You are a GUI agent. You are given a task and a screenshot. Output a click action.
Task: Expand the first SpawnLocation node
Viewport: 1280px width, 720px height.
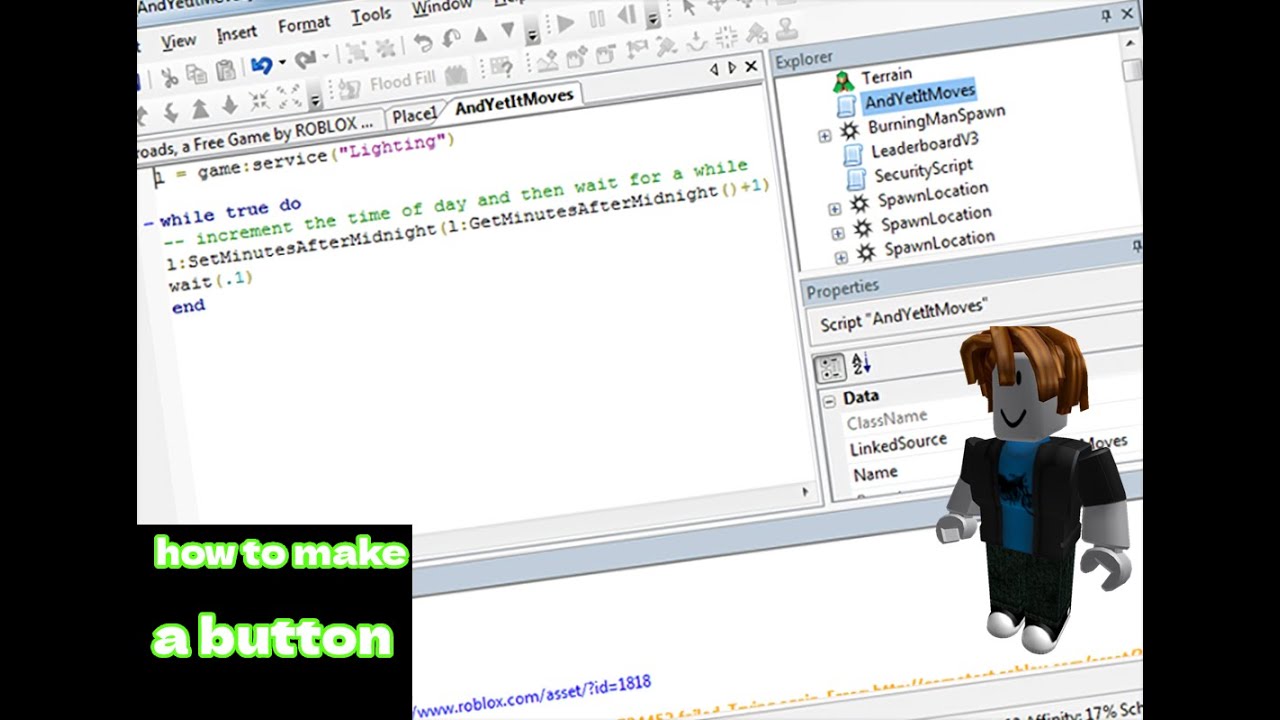[834, 209]
